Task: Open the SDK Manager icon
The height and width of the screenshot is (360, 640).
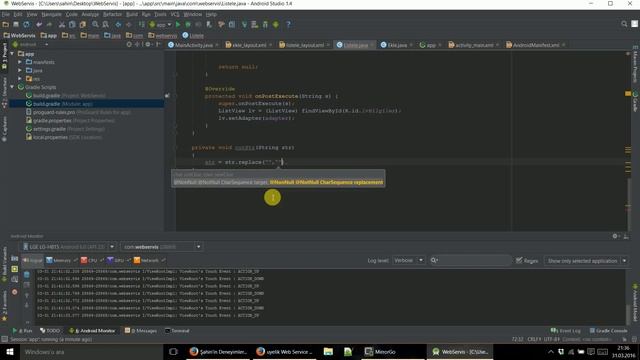Action: tap(265, 24)
